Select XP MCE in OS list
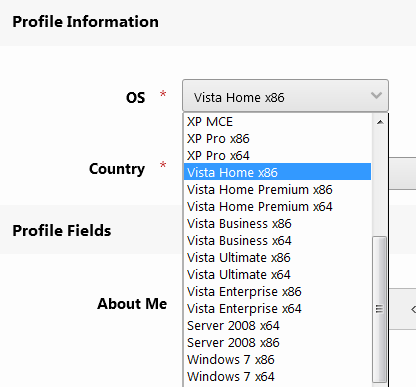This screenshot has width=416, height=387. tap(277, 121)
